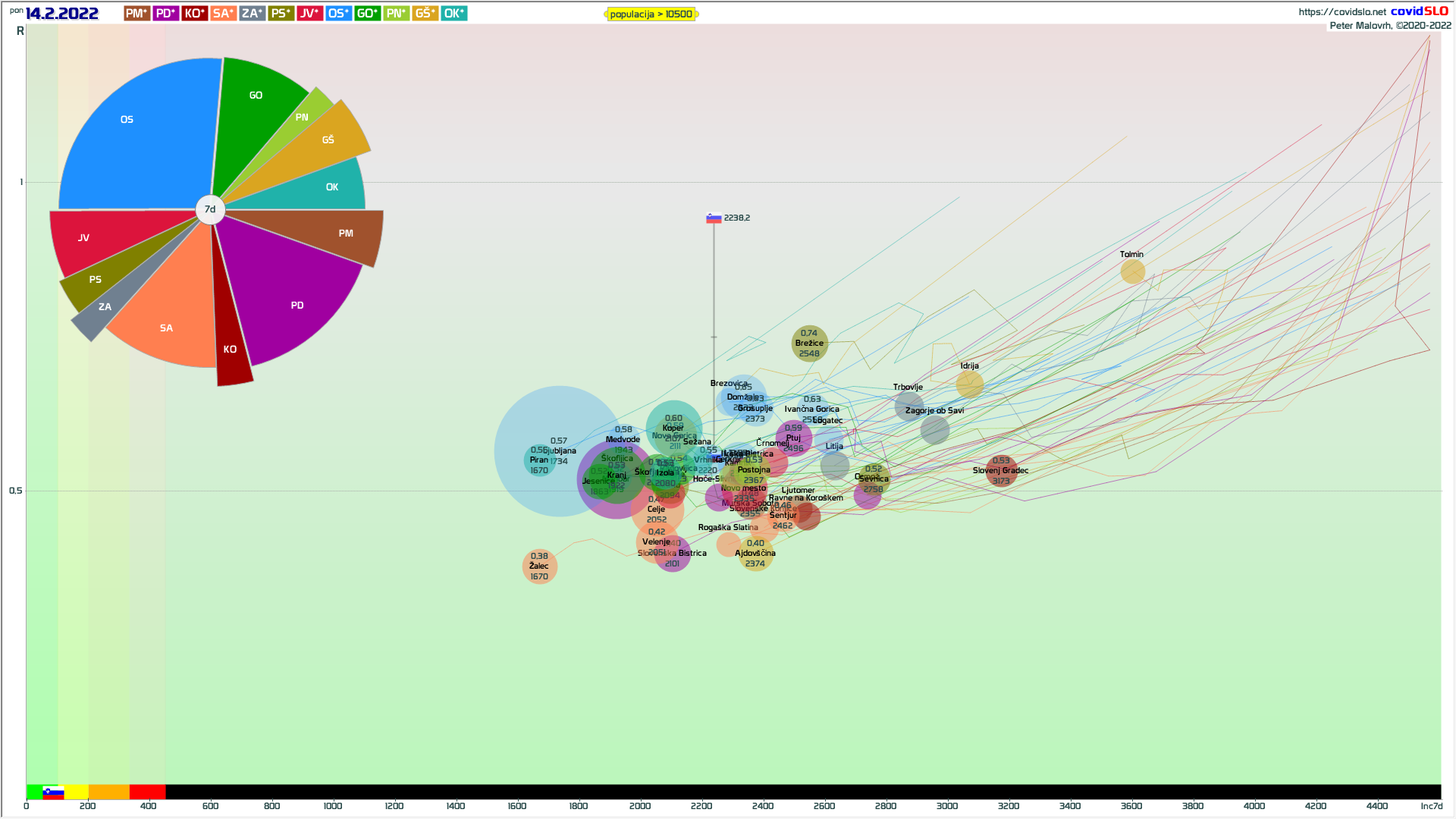Click the covidSLO logo text
This screenshot has height=819, width=1456.
[x=1419, y=11]
